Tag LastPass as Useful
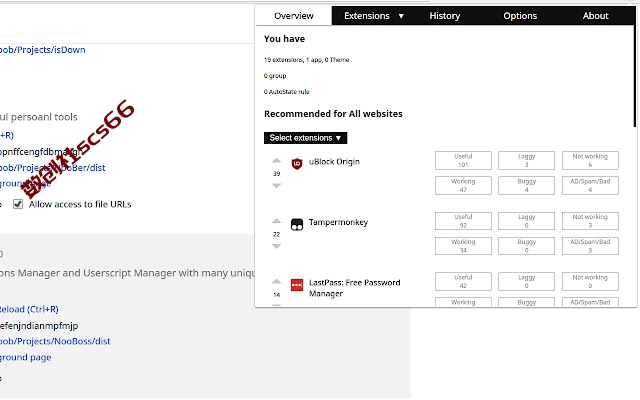 coord(463,281)
